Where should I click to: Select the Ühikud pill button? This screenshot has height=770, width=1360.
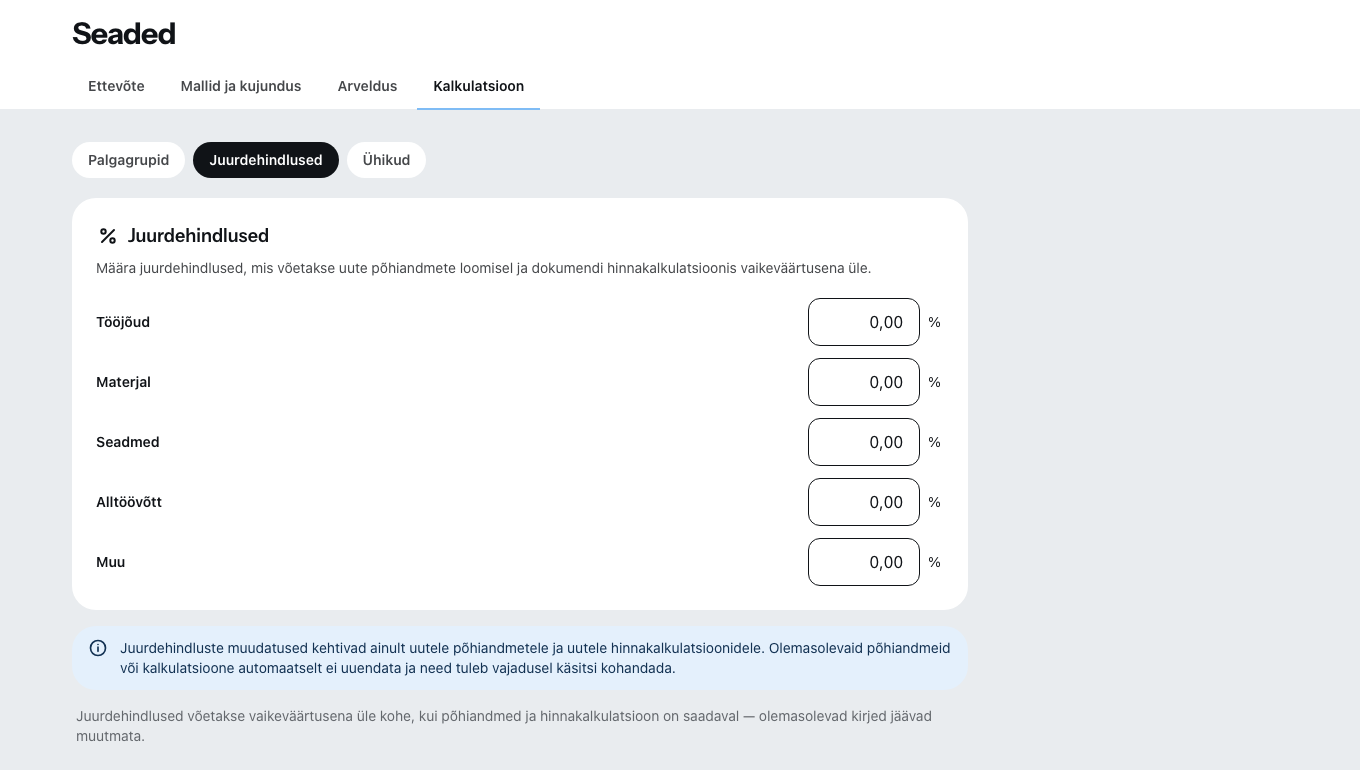(386, 160)
